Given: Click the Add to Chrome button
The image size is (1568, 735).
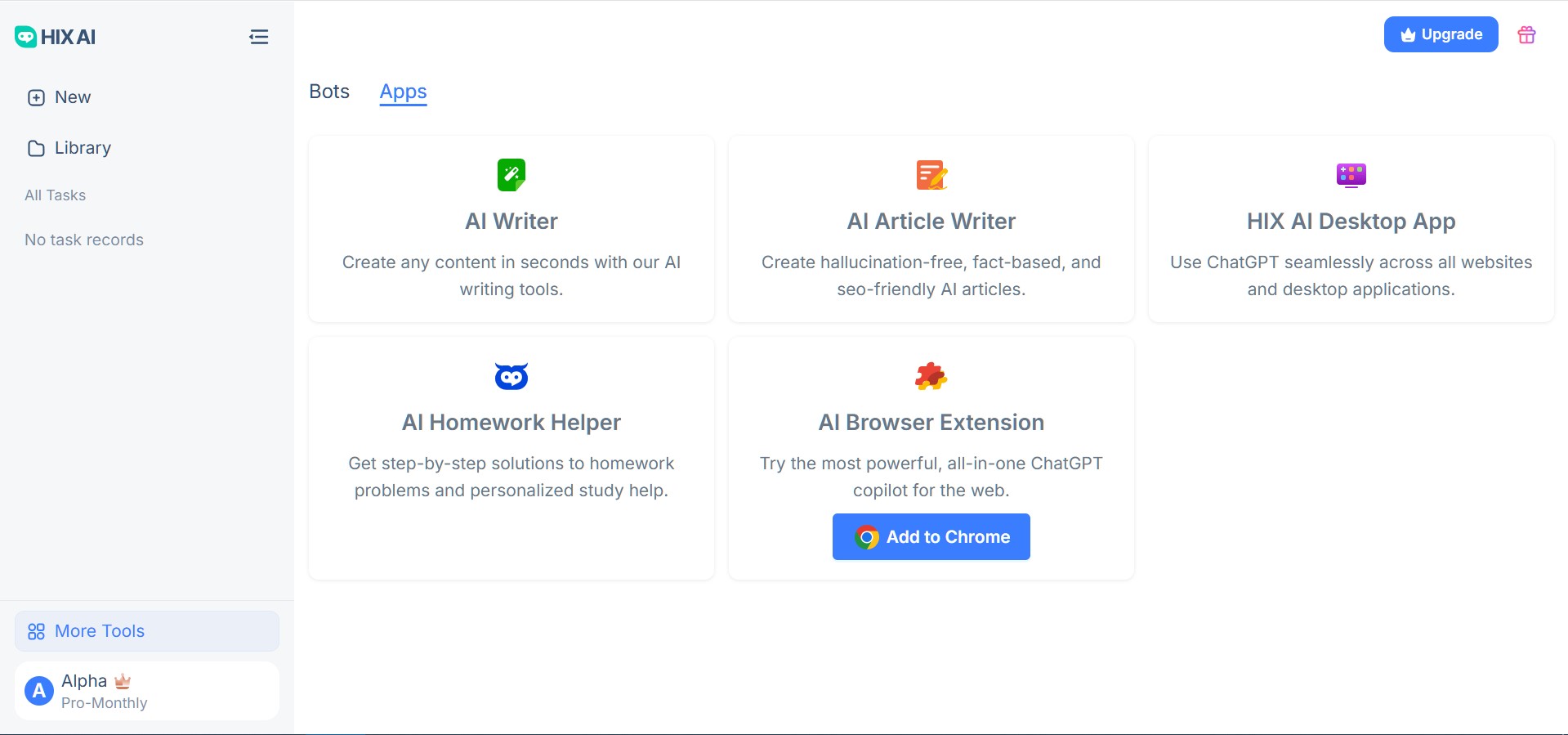Looking at the screenshot, I should point(931,537).
